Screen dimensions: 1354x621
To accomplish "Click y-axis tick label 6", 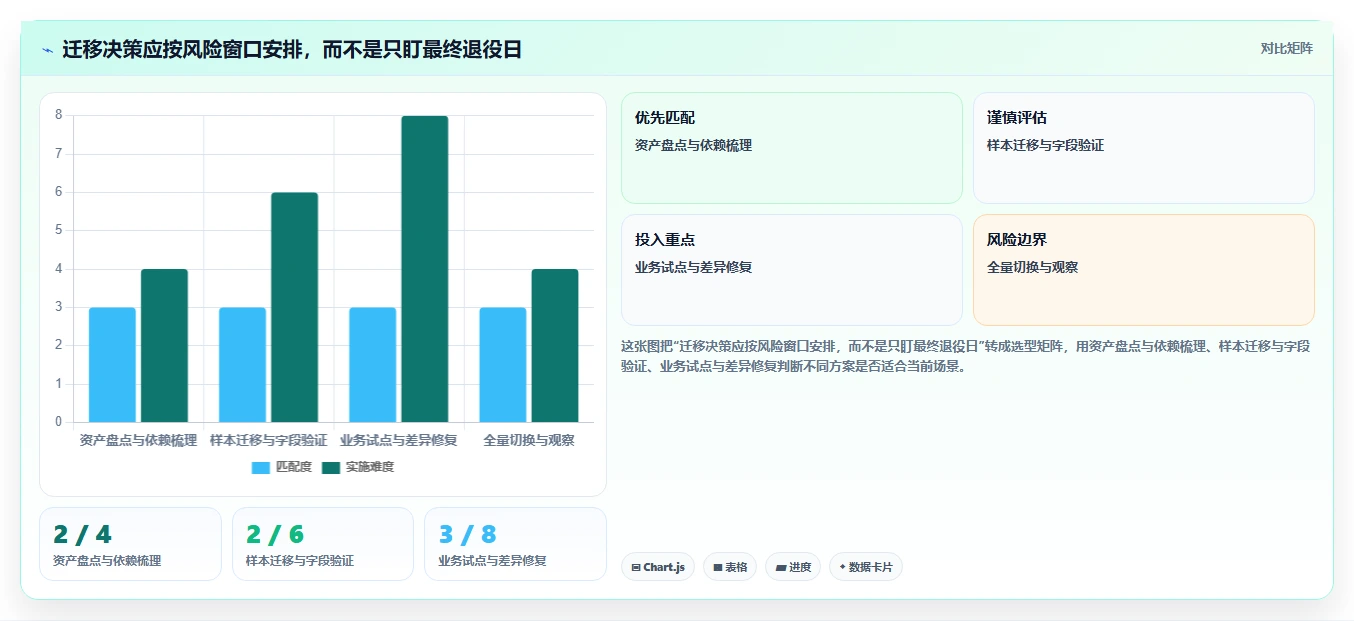I will (59, 192).
